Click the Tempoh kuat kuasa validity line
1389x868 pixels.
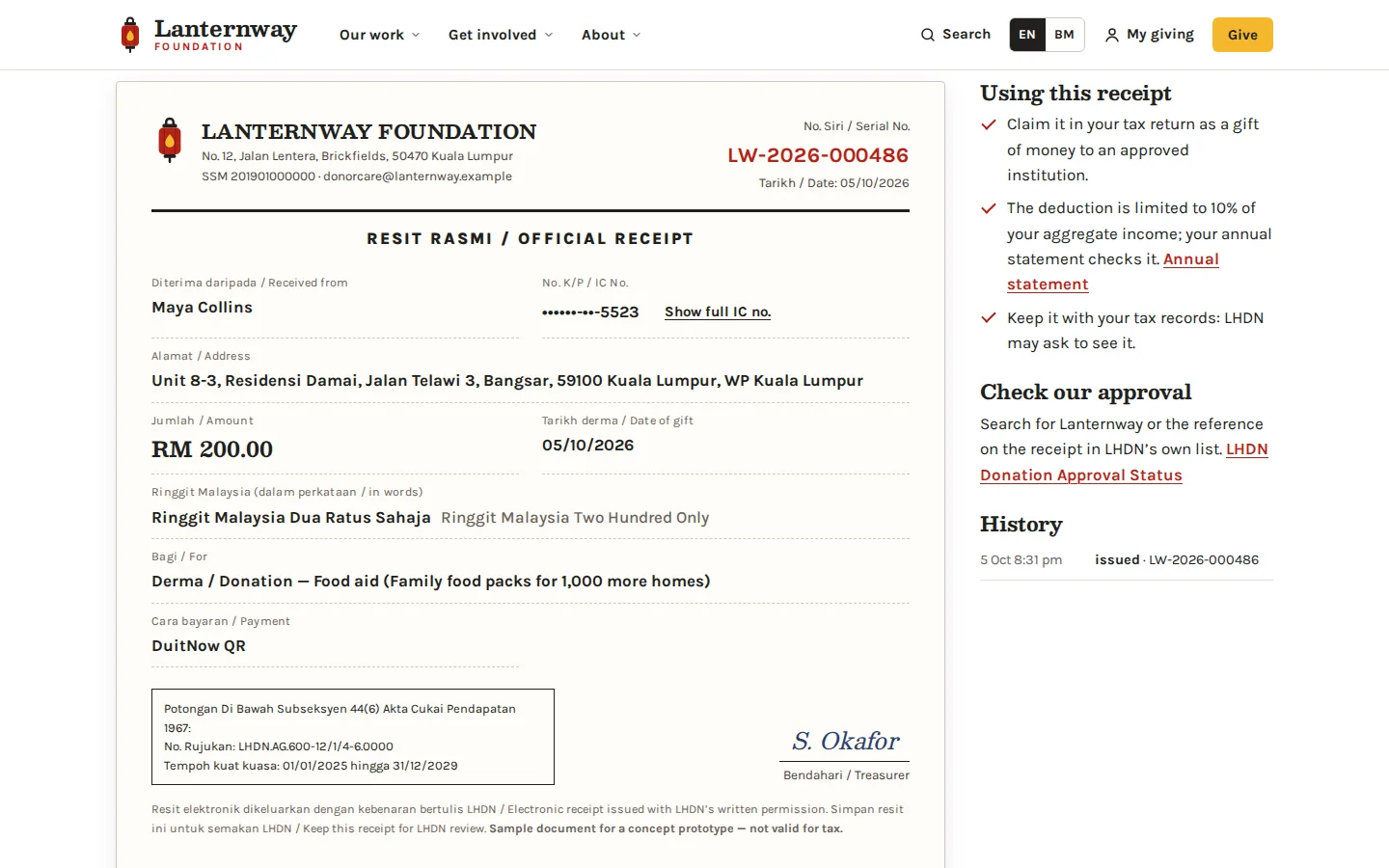[x=311, y=766]
